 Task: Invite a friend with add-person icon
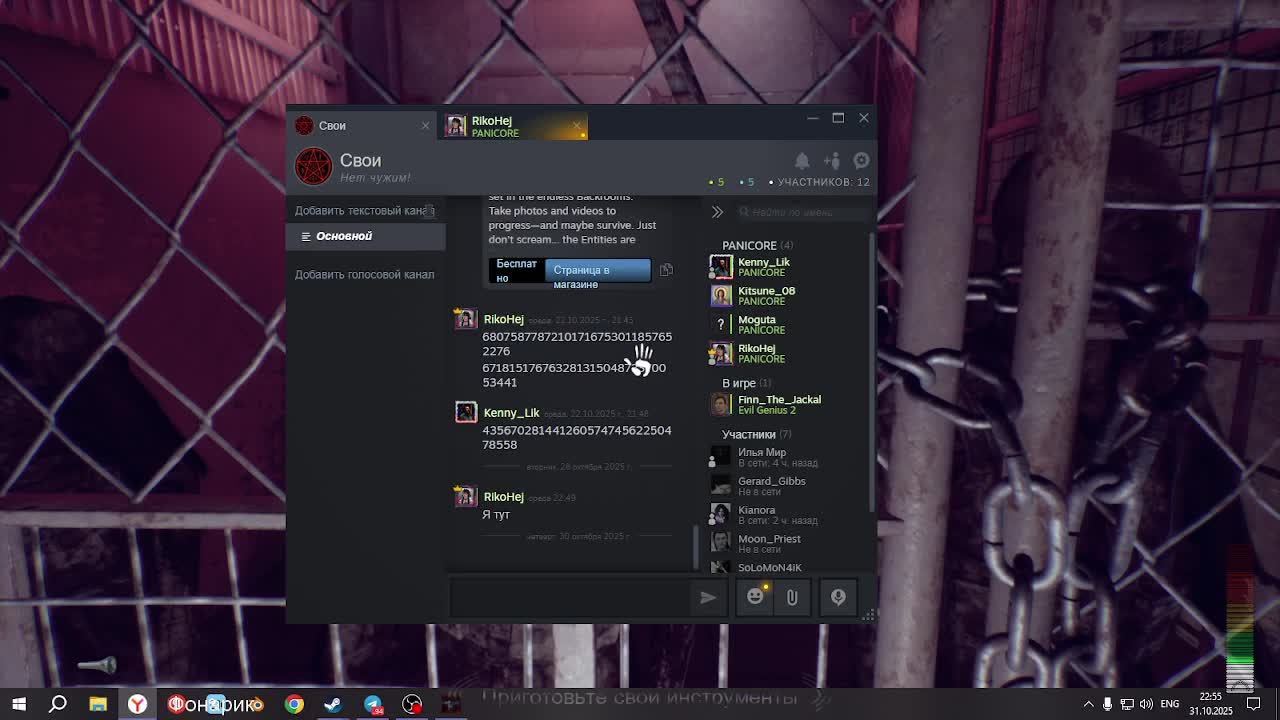[832, 160]
